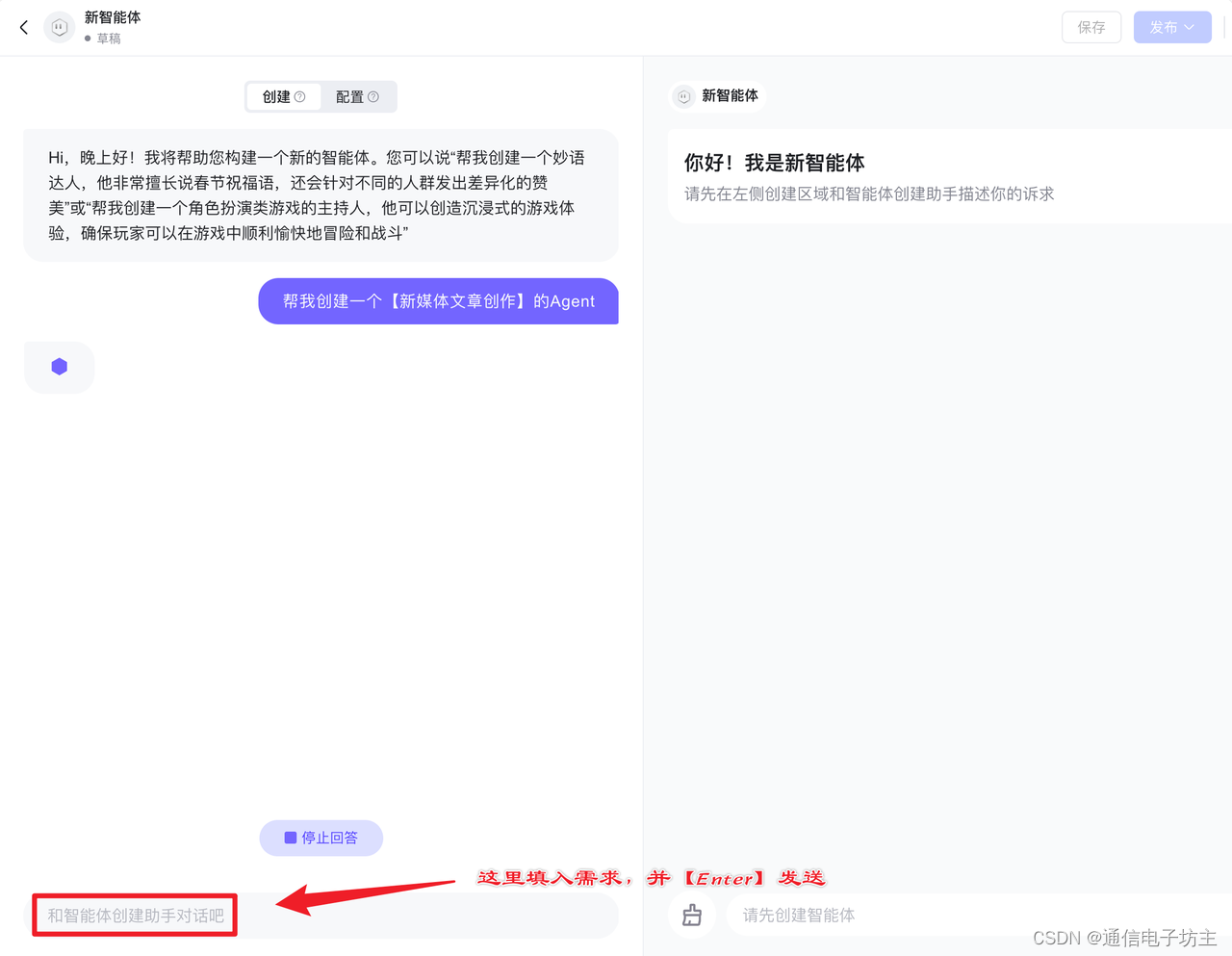This screenshot has height=956, width=1232.
Task: Click the broom icon to clear the chat
Action: tap(692, 916)
